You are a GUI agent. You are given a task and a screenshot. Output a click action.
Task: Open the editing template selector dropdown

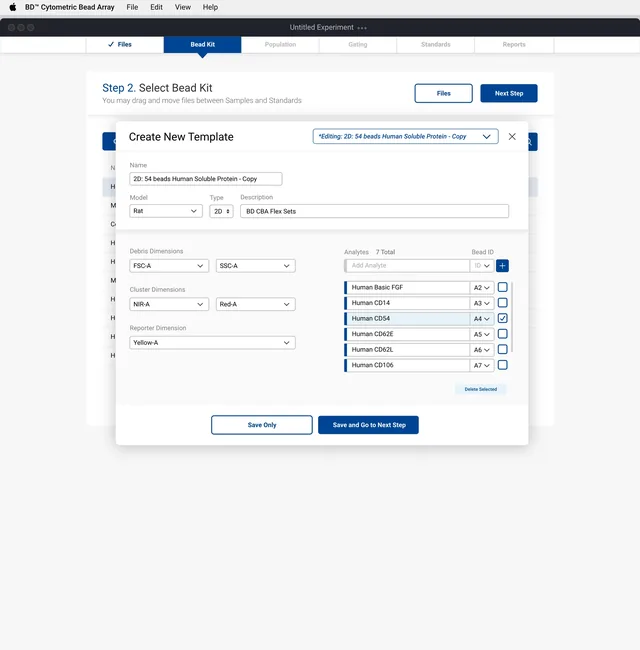point(405,136)
